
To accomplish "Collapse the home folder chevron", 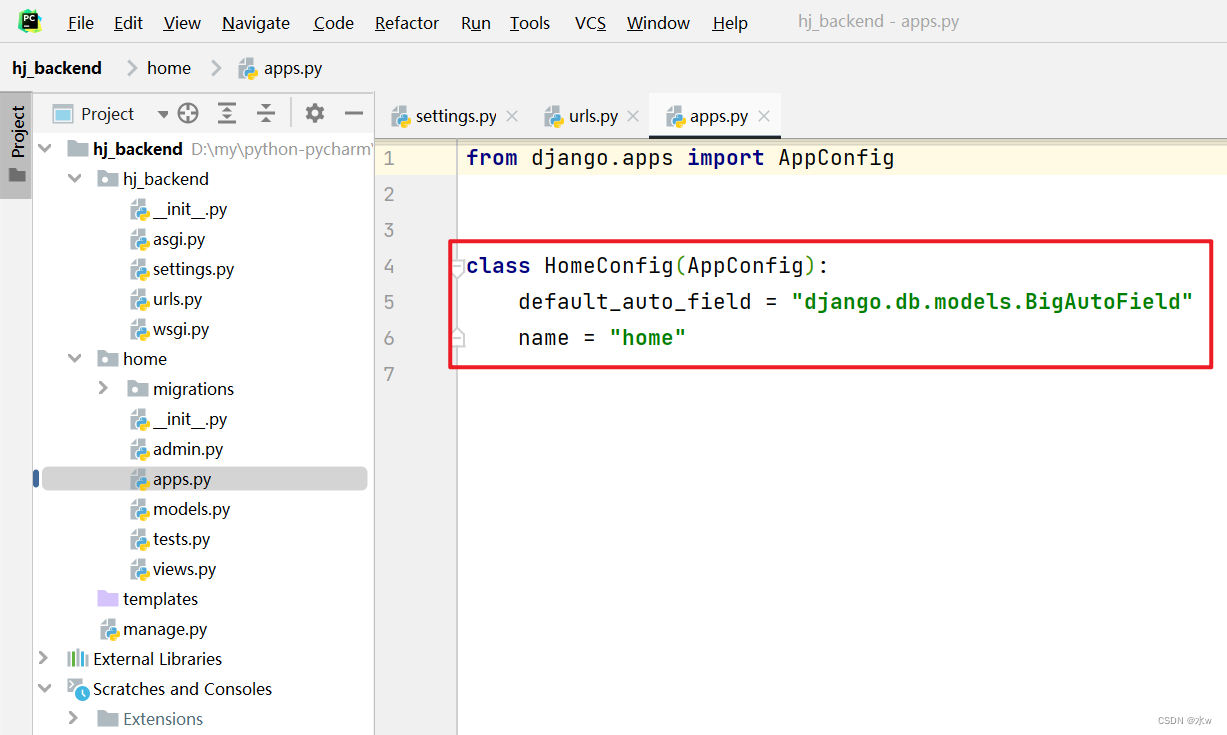I will (x=74, y=358).
